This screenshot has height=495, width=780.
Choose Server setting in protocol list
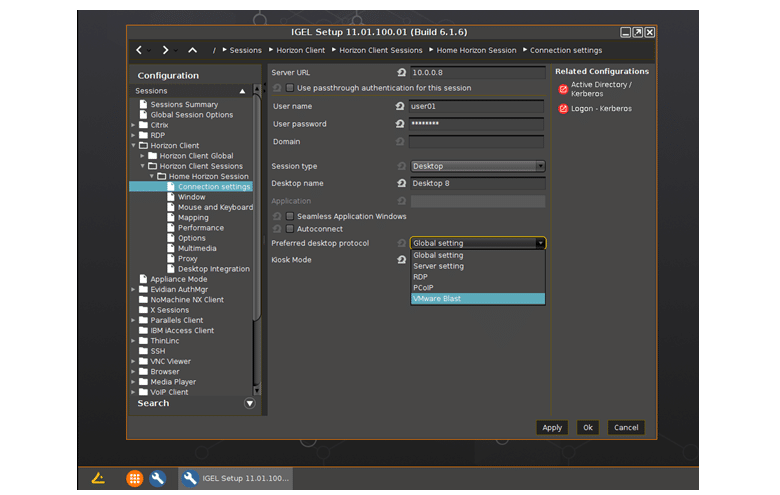tap(478, 266)
